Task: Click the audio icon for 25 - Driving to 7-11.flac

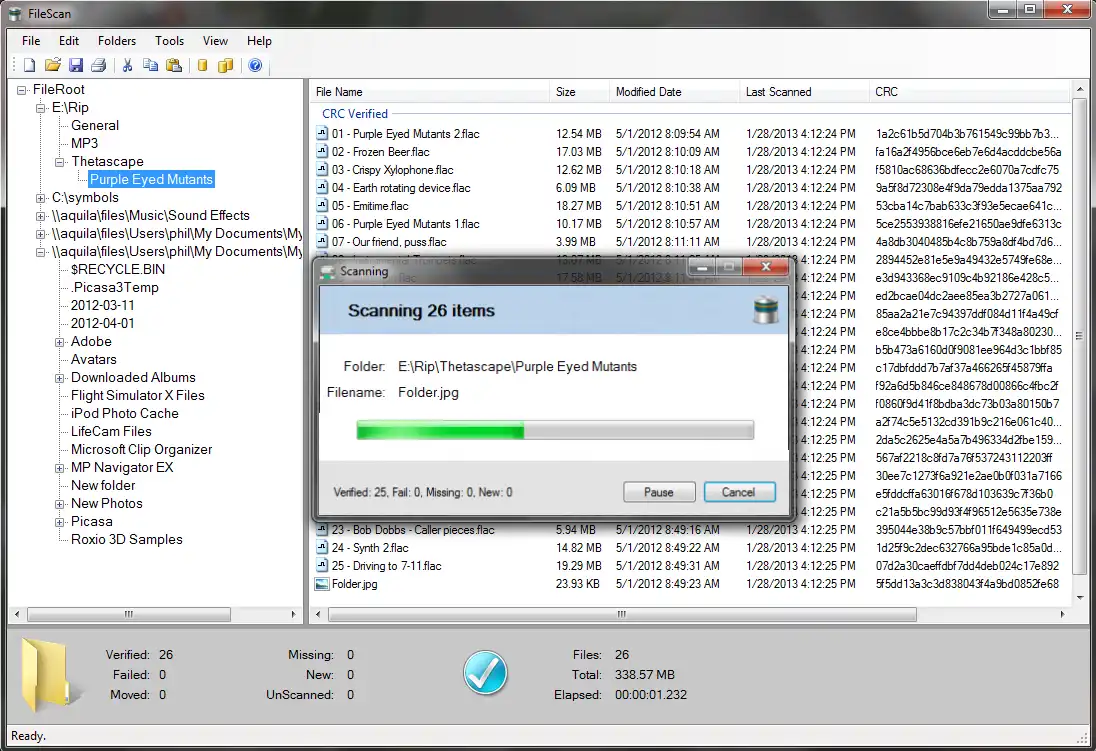Action: click(322, 566)
